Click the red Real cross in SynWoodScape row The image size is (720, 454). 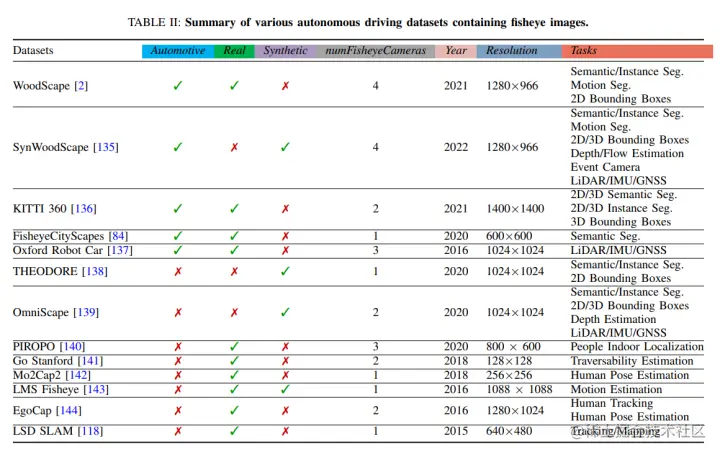tap(234, 147)
